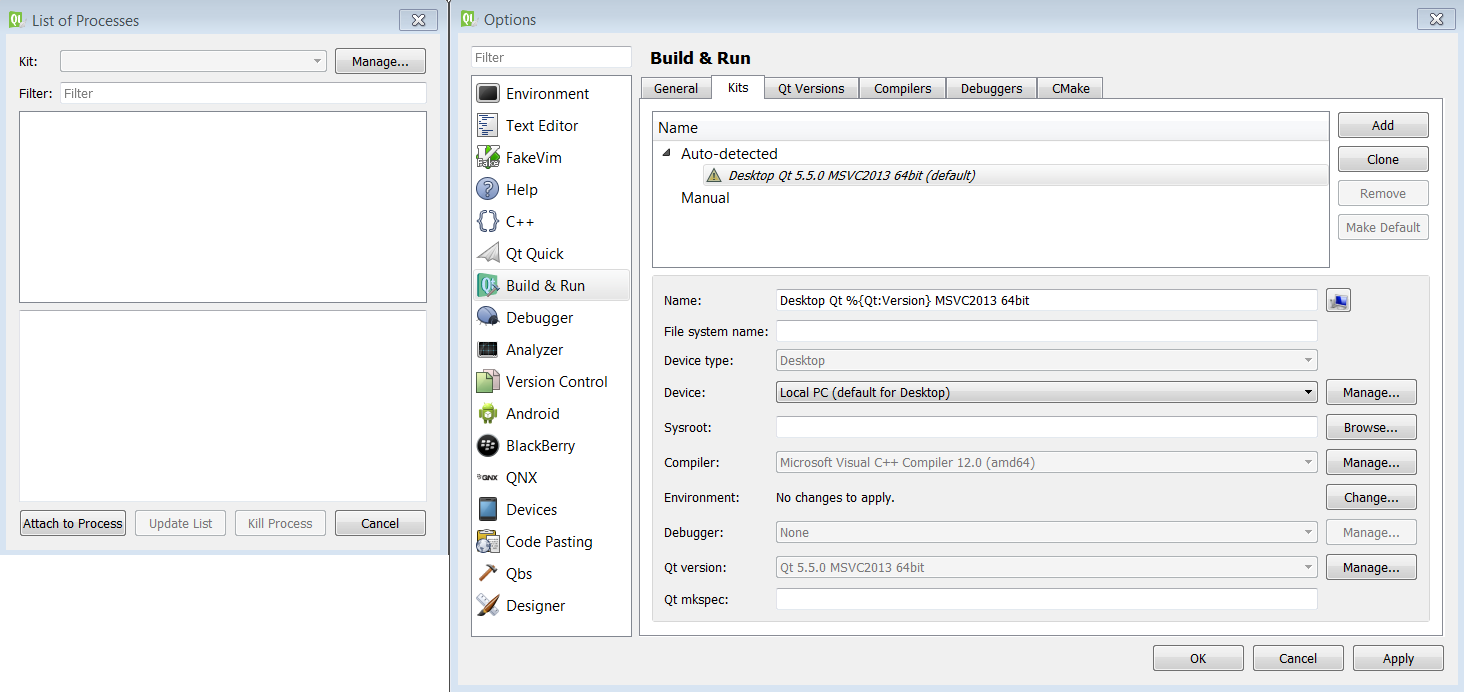Image resolution: width=1464 pixels, height=692 pixels.
Task: Open the Debugger options category
Action: (x=539, y=318)
